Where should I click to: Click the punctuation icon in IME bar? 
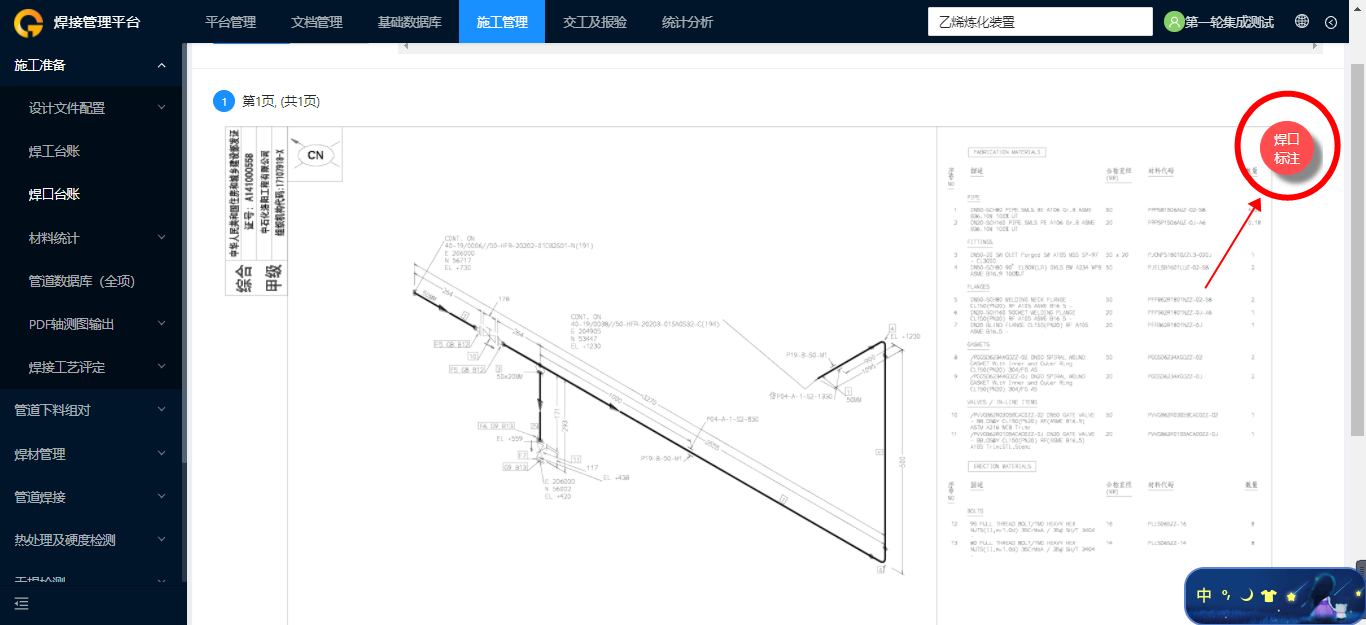pos(1226,595)
